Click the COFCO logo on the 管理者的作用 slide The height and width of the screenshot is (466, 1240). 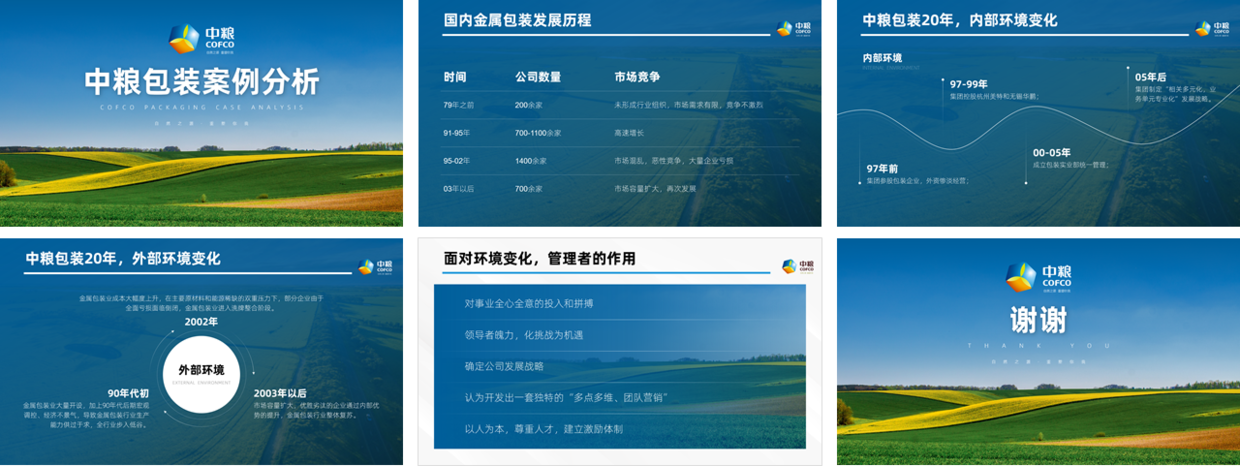[x=798, y=266]
